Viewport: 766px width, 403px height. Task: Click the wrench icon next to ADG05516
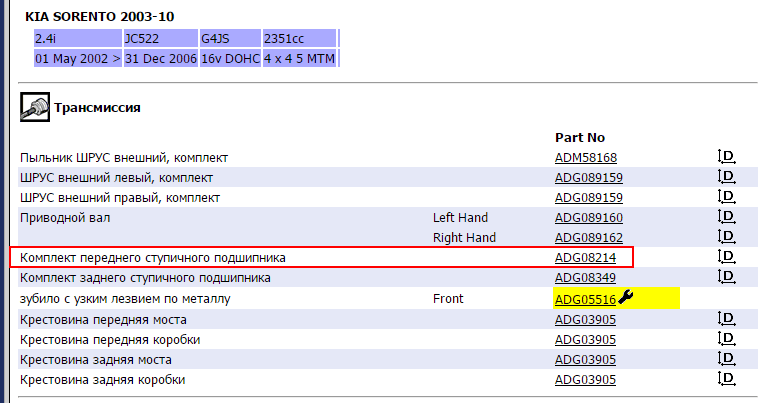(x=626, y=297)
